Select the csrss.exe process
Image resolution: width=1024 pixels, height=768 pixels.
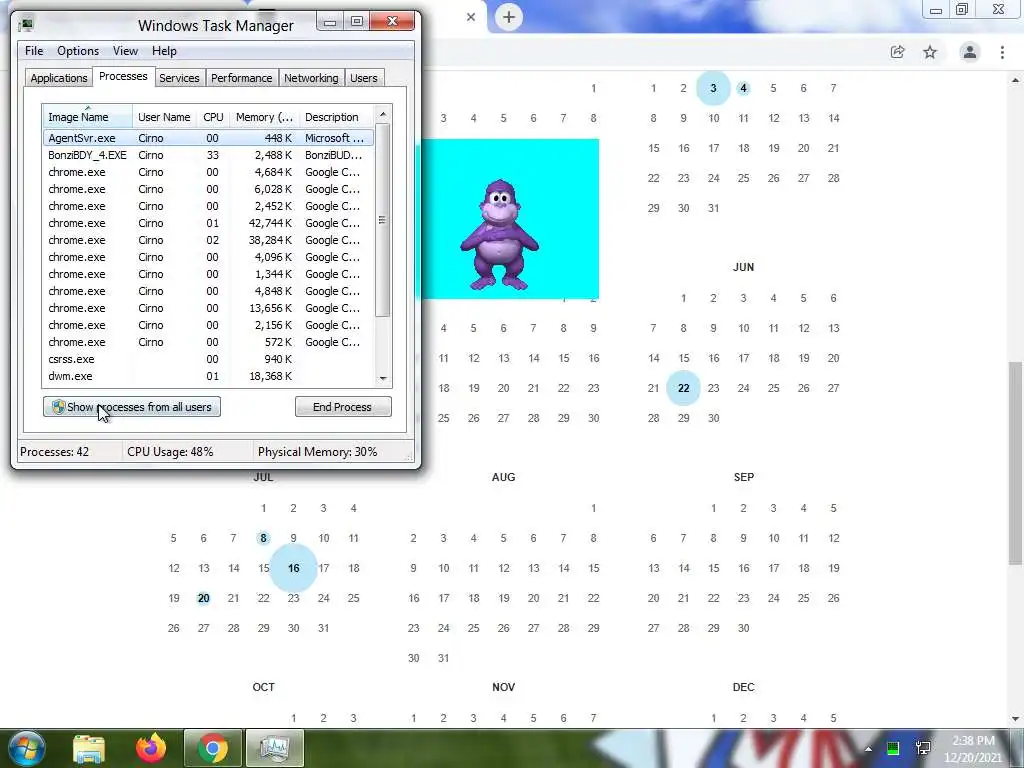[208, 359]
